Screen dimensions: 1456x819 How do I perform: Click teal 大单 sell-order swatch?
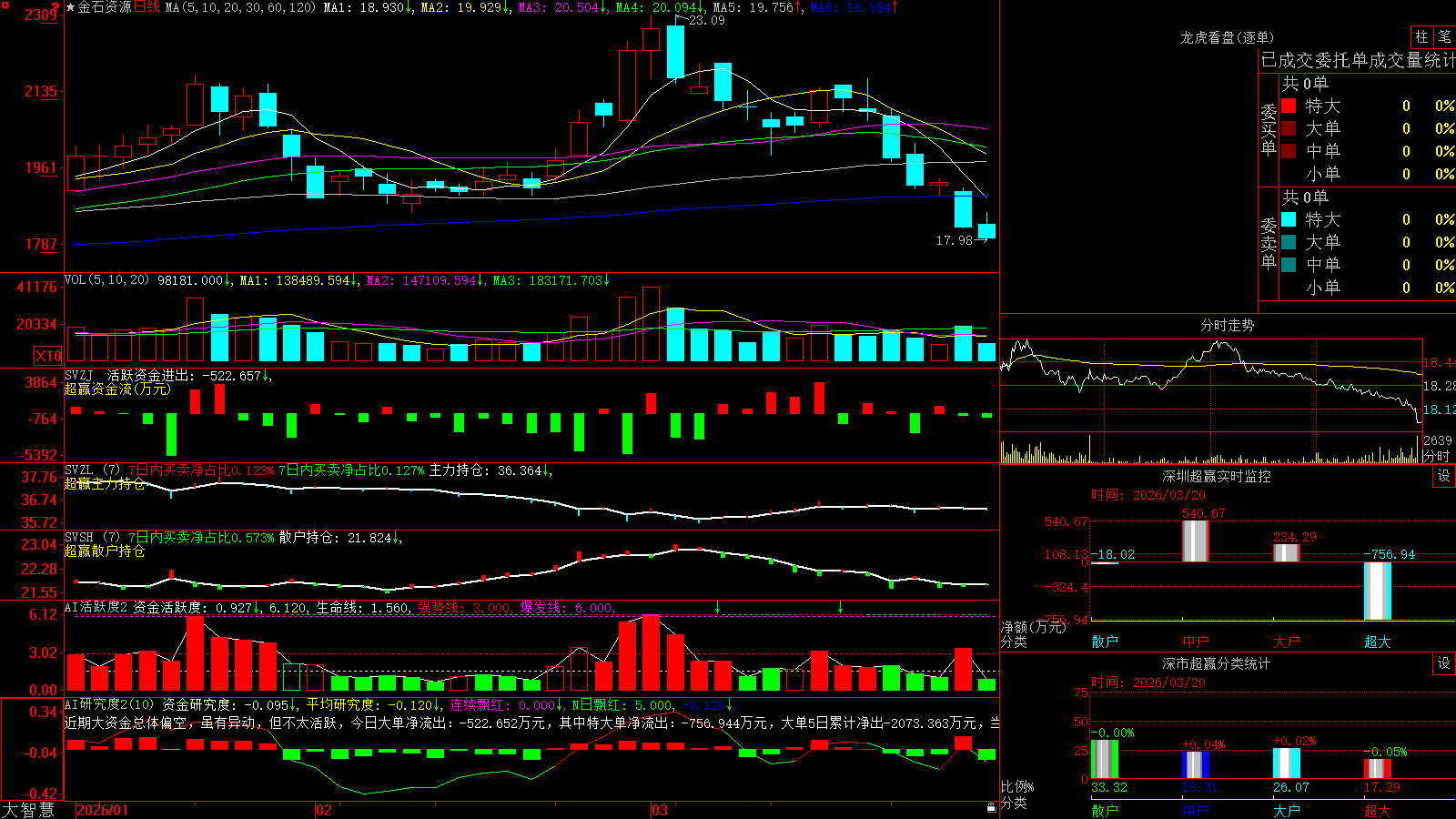point(1289,242)
